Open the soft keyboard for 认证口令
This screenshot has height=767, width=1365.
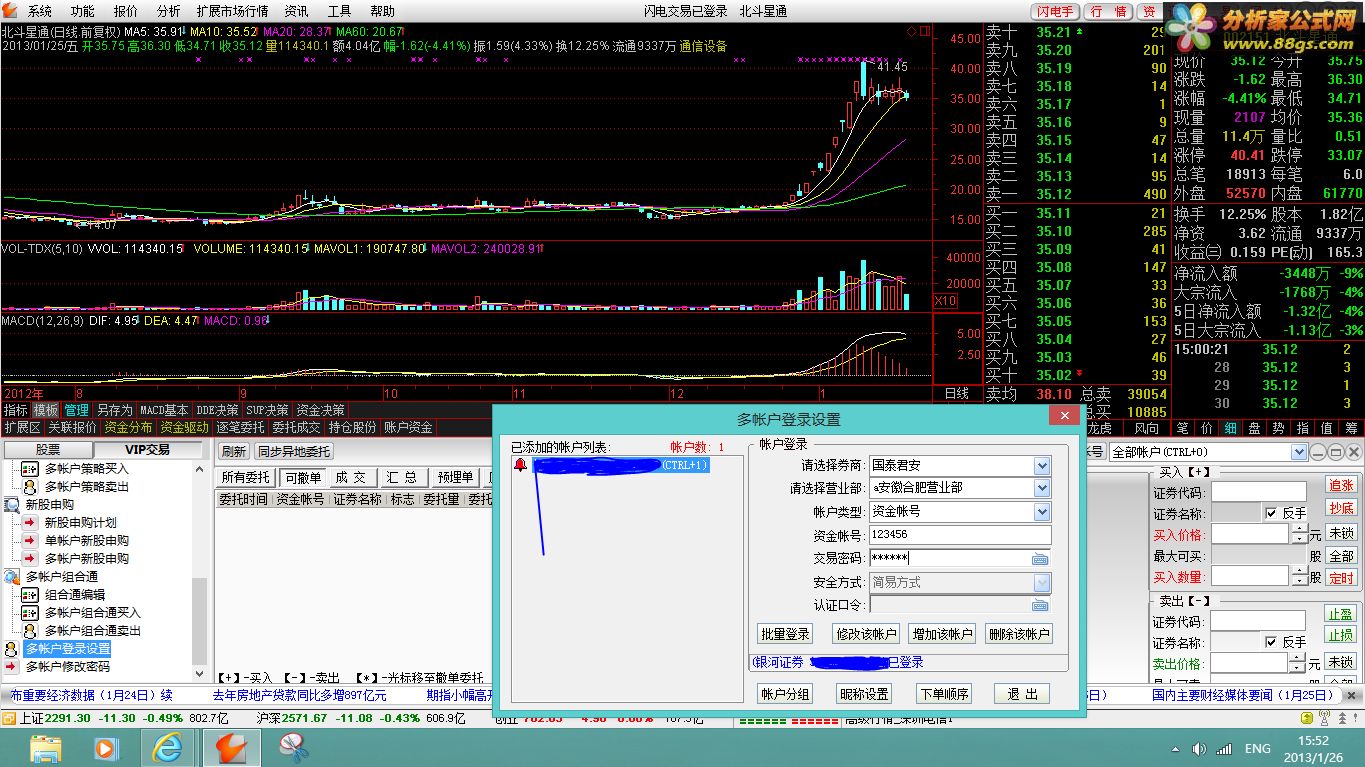tap(1041, 604)
